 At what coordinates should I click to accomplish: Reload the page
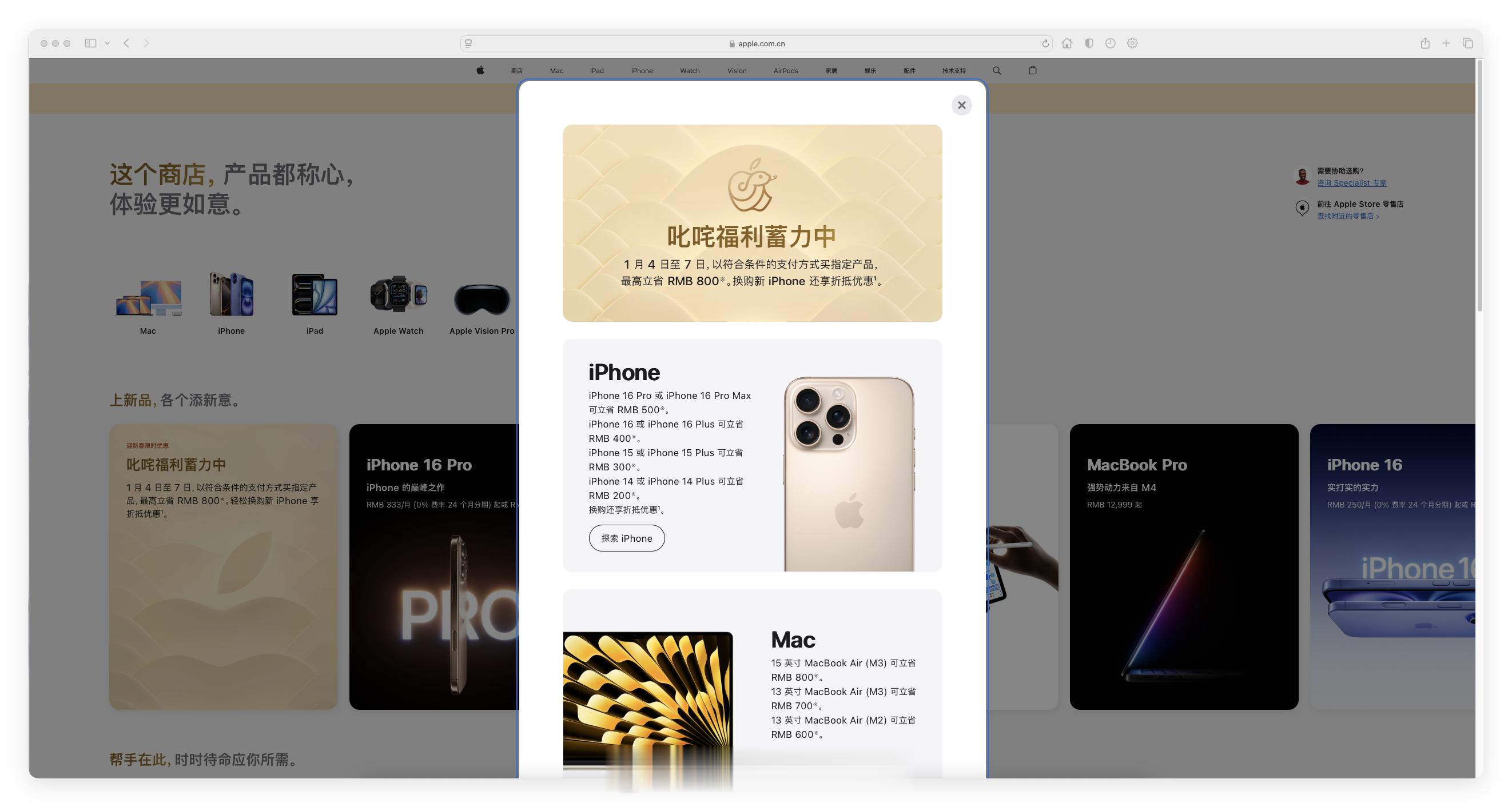(x=1045, y=43)
